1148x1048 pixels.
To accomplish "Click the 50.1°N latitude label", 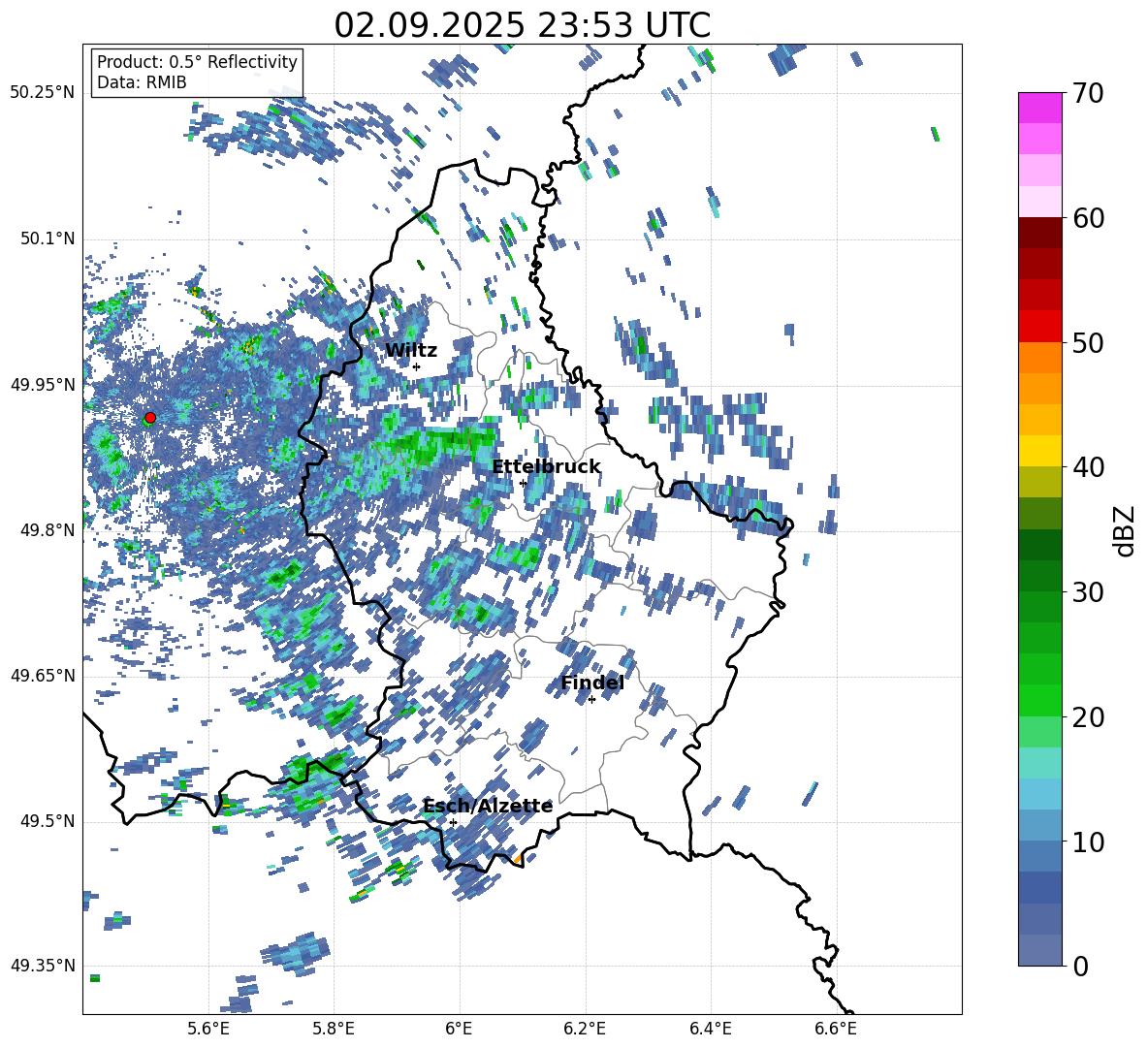I will point(47,238).
